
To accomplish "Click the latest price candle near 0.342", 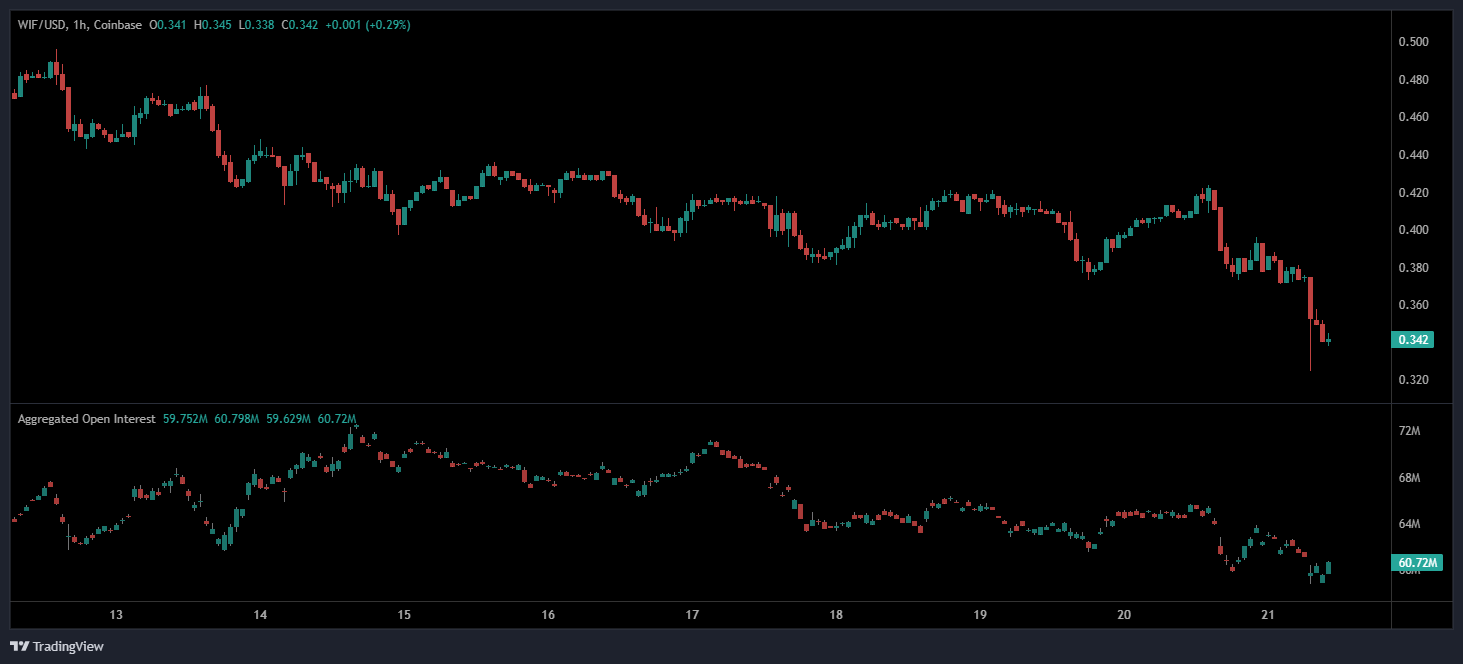I will [x=1328, y=341].
